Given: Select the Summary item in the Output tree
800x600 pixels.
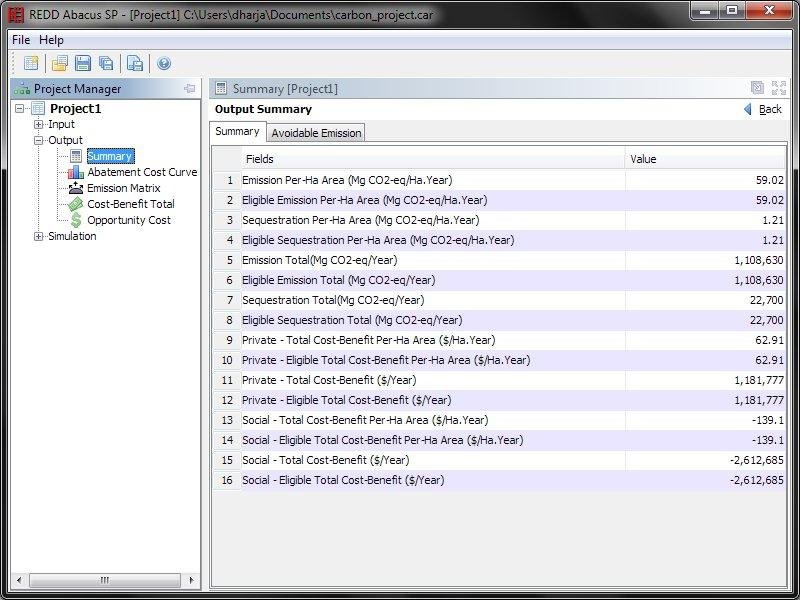Looking at the screenshot, I should 110,156.
